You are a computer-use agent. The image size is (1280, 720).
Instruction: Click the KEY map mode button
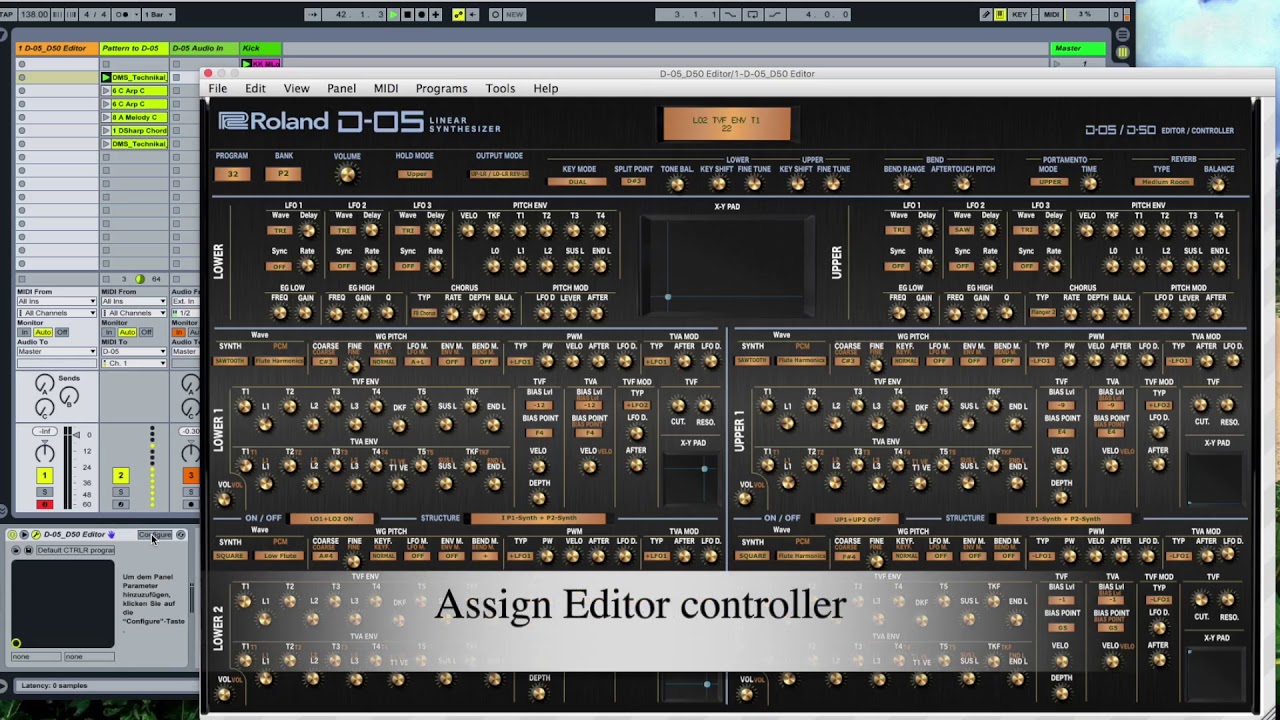(x=1020, y=14)
